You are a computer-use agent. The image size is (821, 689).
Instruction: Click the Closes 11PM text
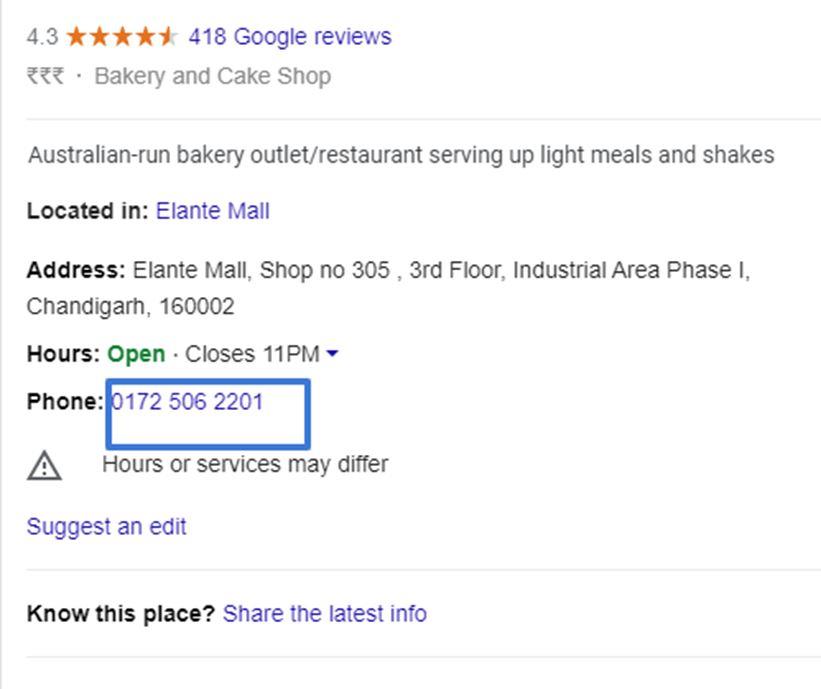252,354
